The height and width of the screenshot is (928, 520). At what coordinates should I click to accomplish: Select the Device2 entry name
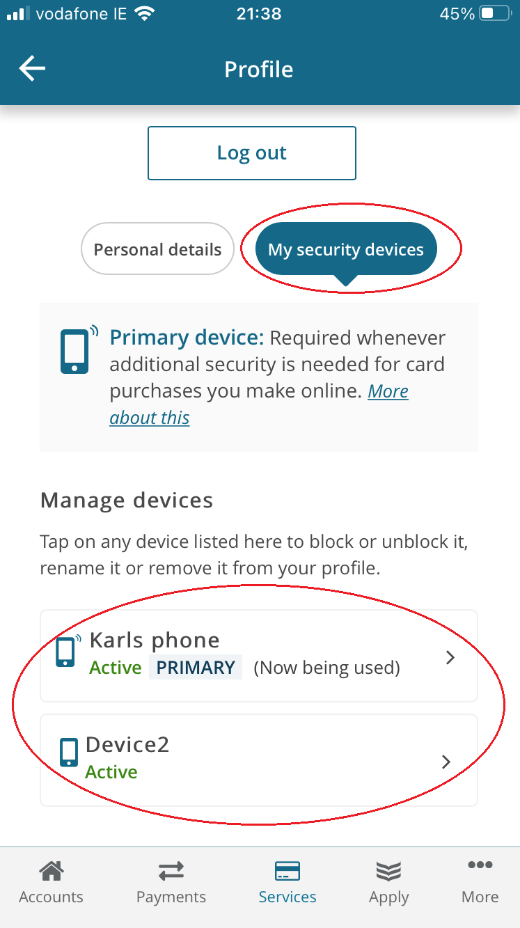(x=127, y=744)
